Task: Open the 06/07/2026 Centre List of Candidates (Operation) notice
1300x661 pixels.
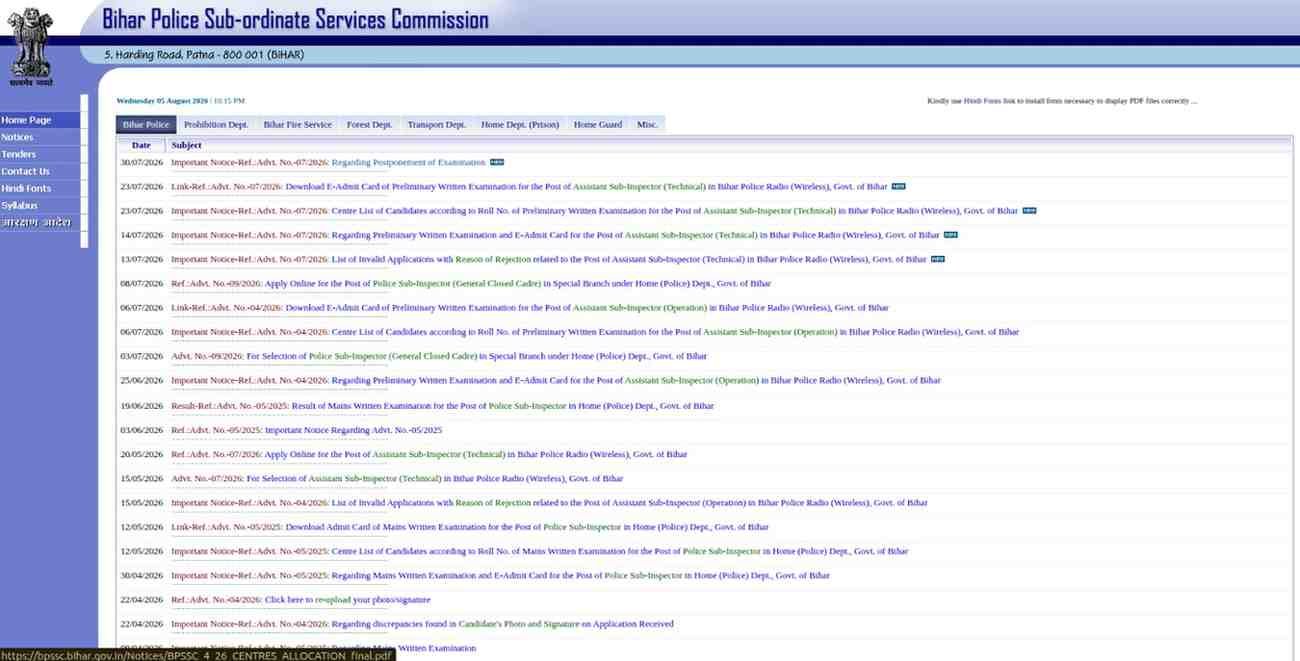Action: pos(595,332)
